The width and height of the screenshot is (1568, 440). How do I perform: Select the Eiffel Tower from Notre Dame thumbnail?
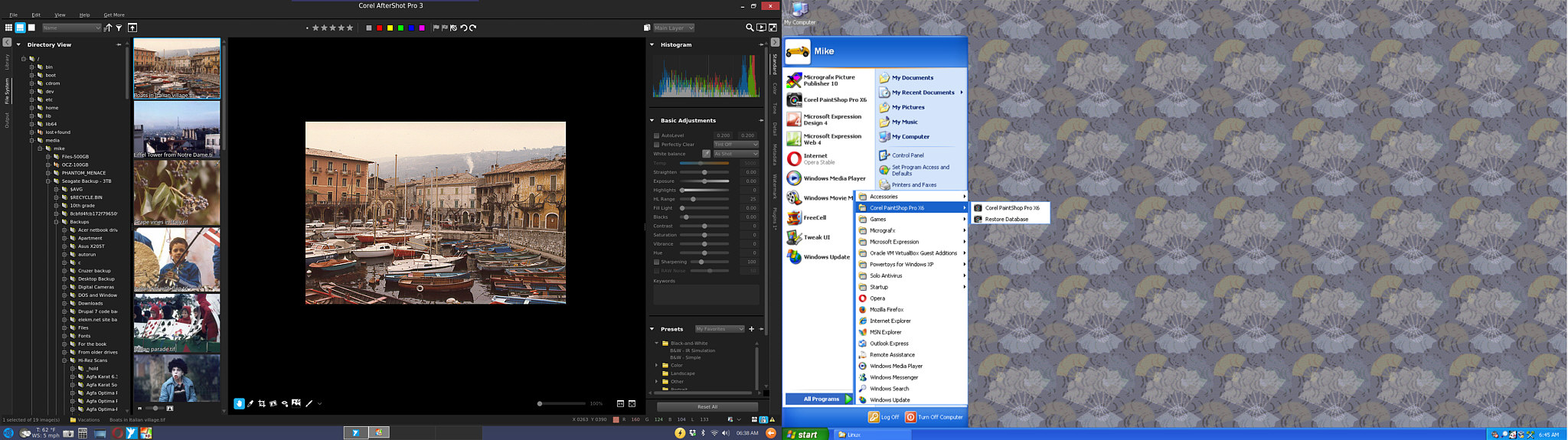(177, 130)
